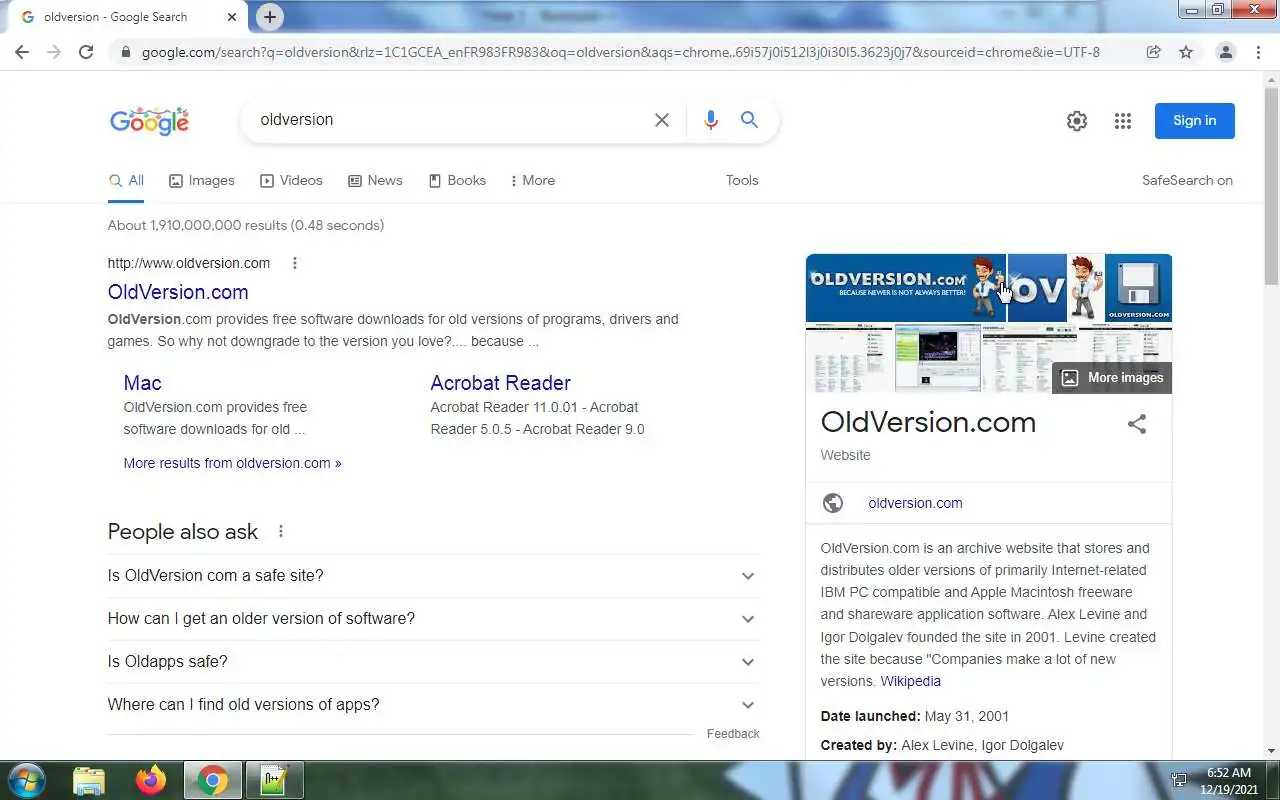Open the floppy disk logo thumbnail

pyautogui.click(x=1138, y=288)
